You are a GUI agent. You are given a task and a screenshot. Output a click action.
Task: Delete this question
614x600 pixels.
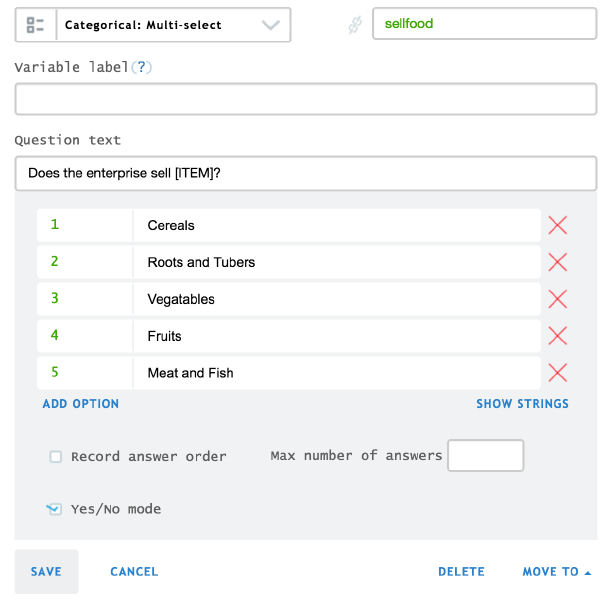pyautogui.click(x=461, y=572)
